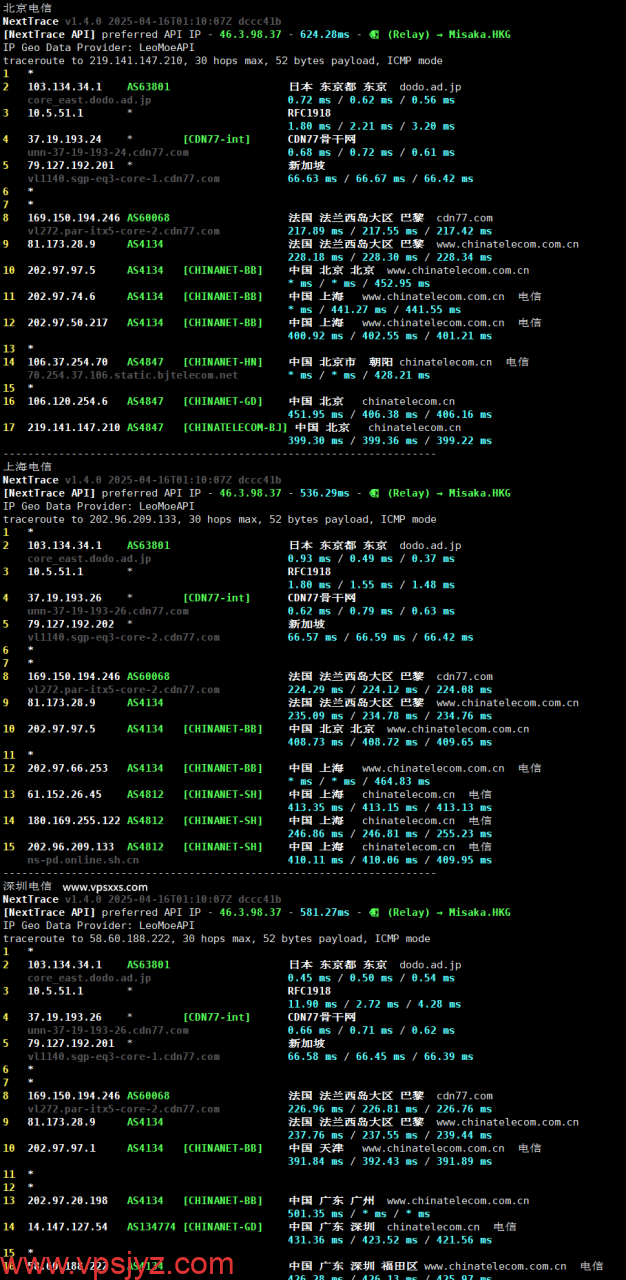Viewport: 626px width, 1280px height.
Task: Click latency '66.63 ms / 66.67 ms / 66.42 ms'
Action: tap(380, 178)
